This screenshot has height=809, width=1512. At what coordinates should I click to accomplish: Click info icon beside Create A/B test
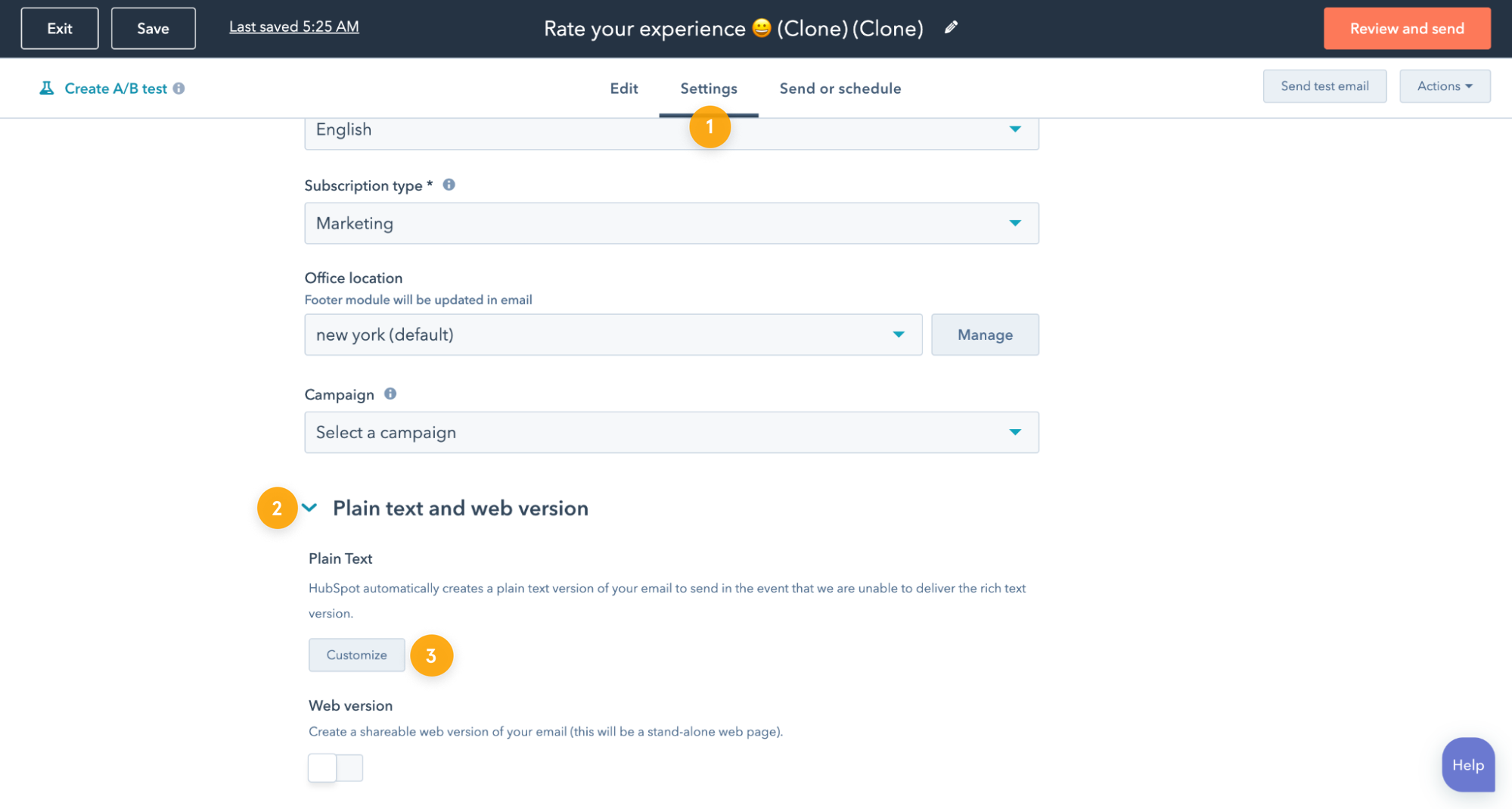coord(179,89)
